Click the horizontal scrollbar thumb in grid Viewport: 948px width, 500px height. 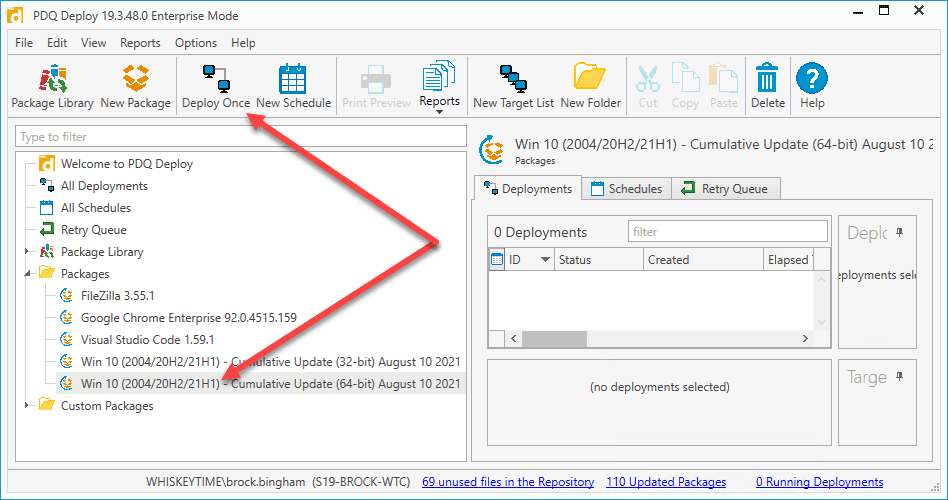coord(554,339)
